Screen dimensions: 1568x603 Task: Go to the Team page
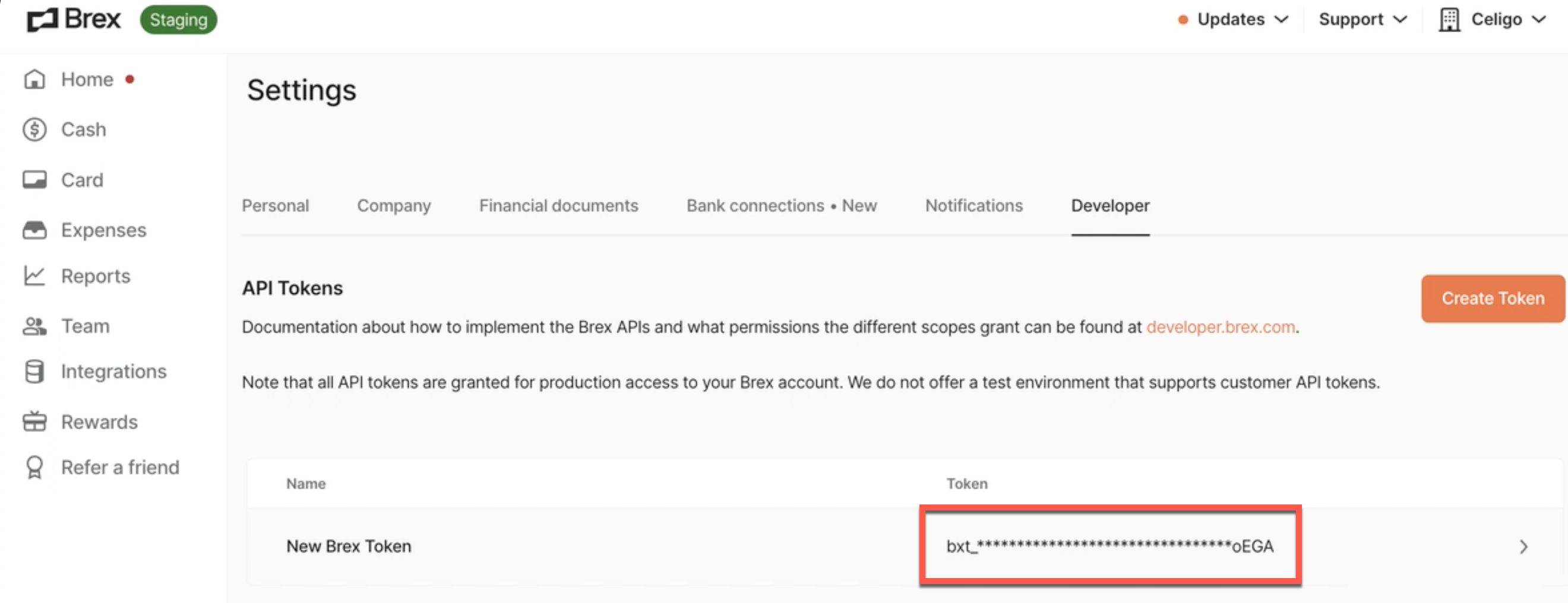tap(85, 326)
